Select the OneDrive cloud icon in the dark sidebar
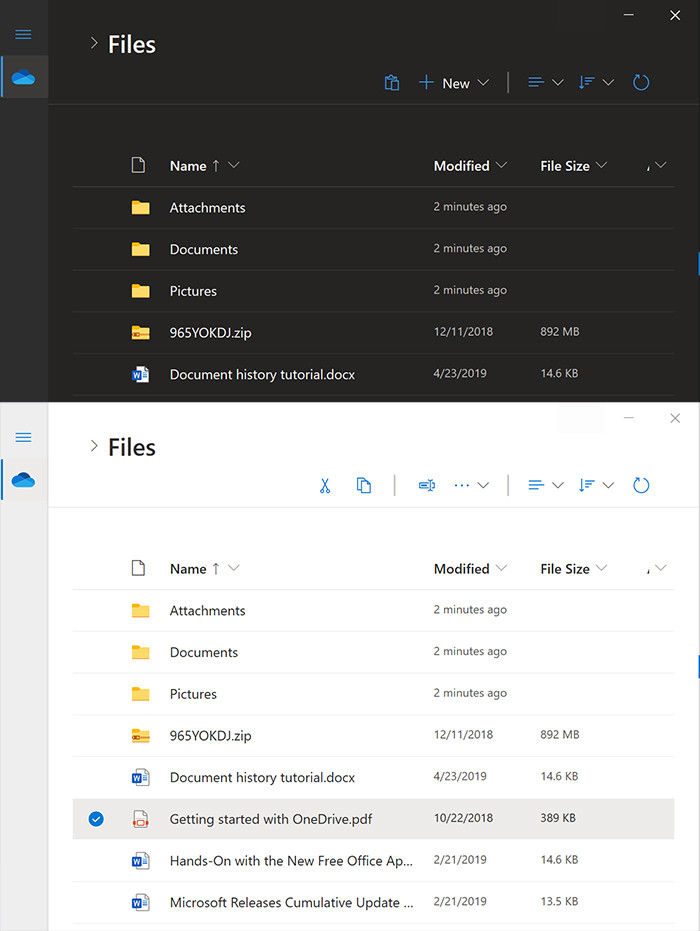 tap(23, 77)
